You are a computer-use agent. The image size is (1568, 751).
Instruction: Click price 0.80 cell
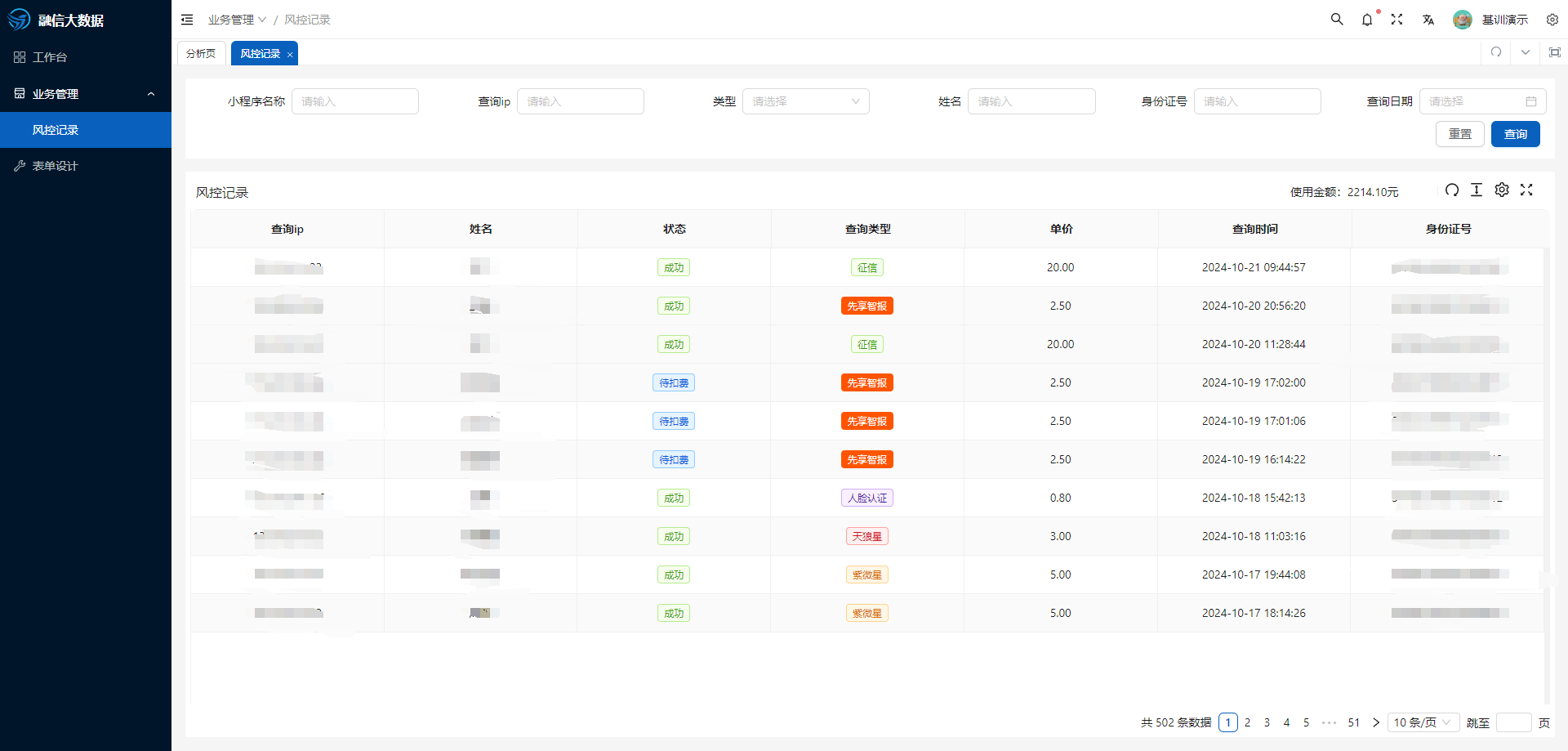click(1061, 498)
